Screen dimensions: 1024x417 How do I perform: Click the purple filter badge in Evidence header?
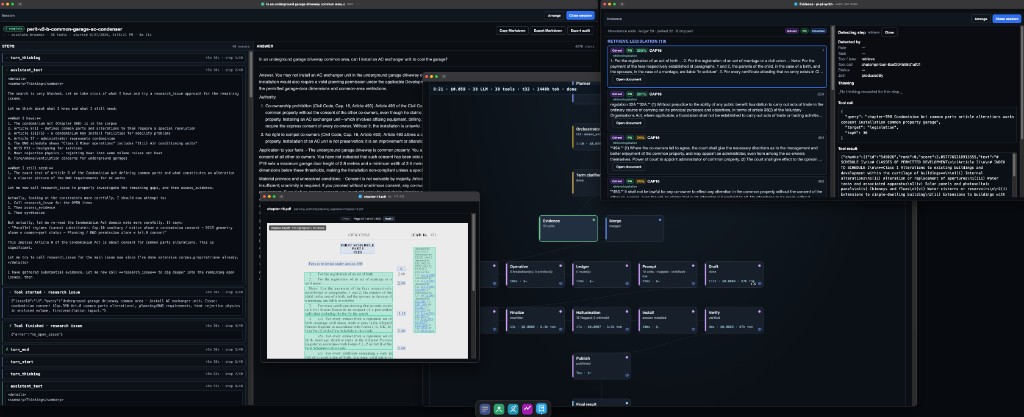(x=791, y=31)
